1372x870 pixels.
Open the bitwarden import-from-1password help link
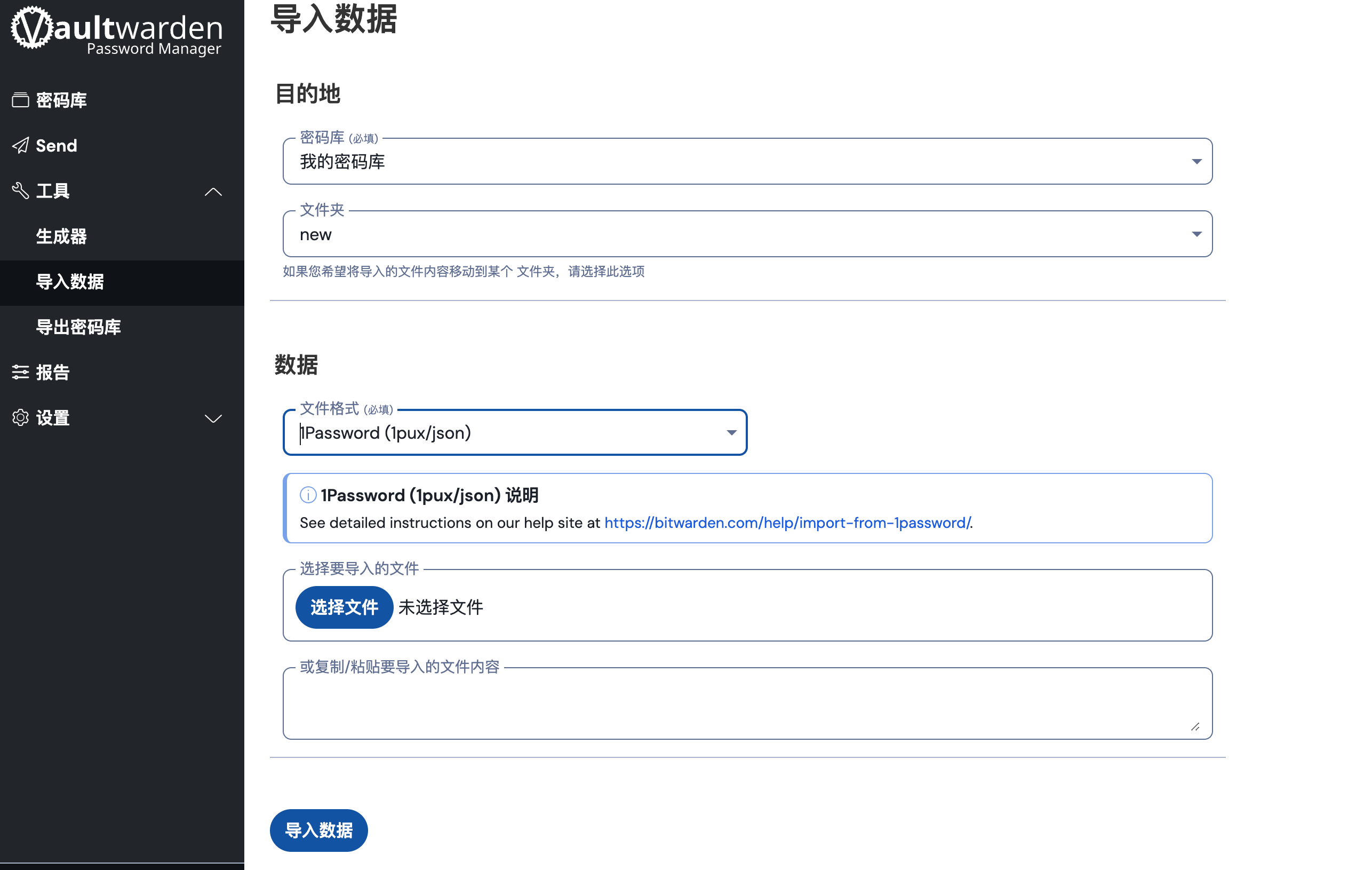tap(787, 523)
